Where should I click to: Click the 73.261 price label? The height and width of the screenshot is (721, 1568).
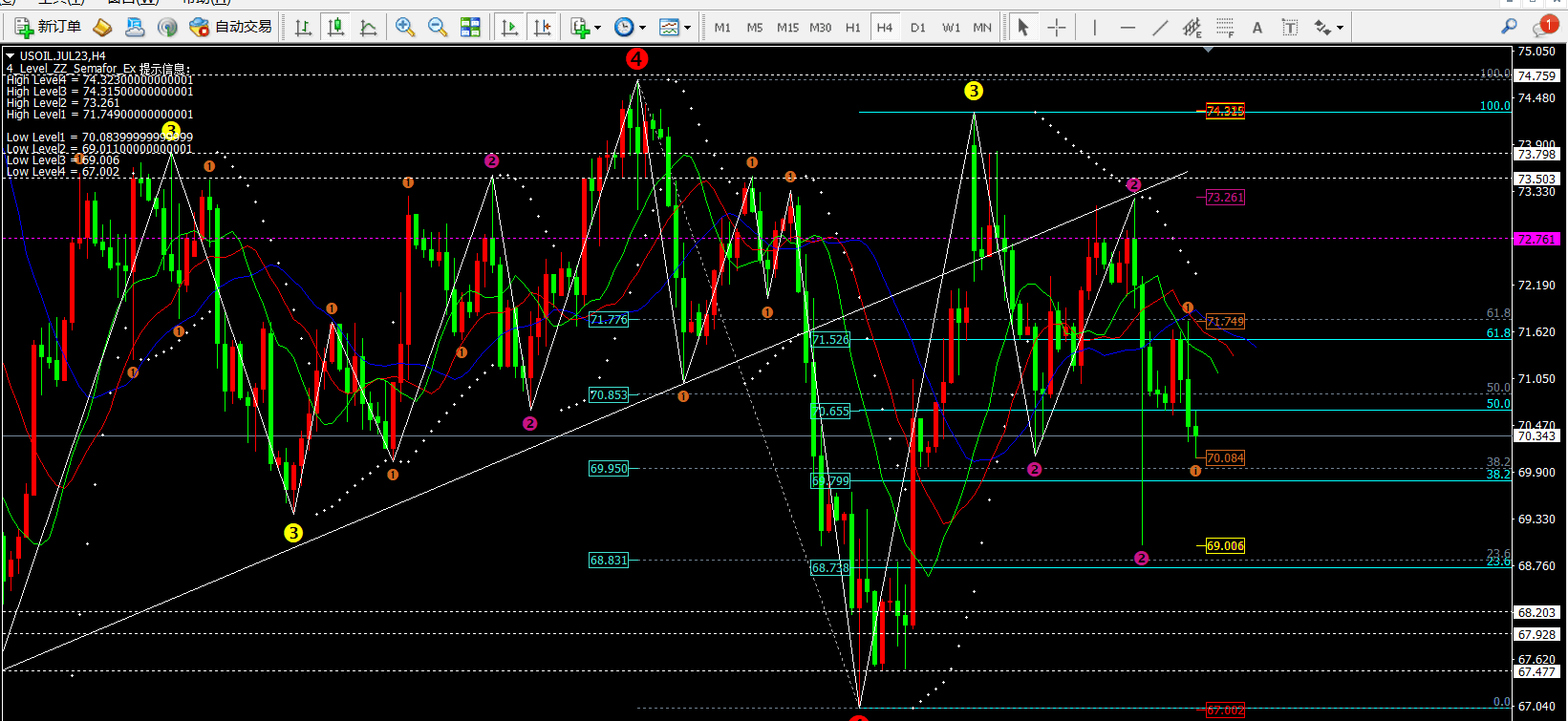[x=1225, y=198]
